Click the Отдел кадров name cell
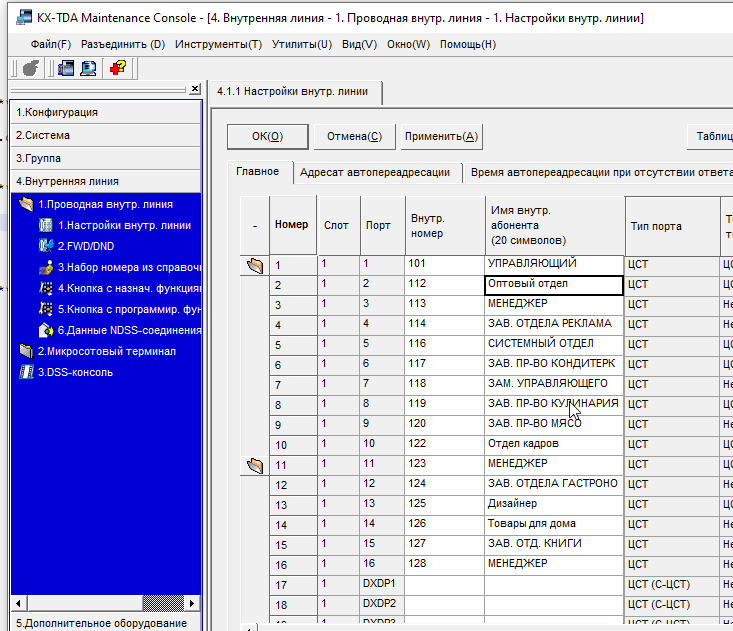The image size is (733, 631). (x=554, y=445)
